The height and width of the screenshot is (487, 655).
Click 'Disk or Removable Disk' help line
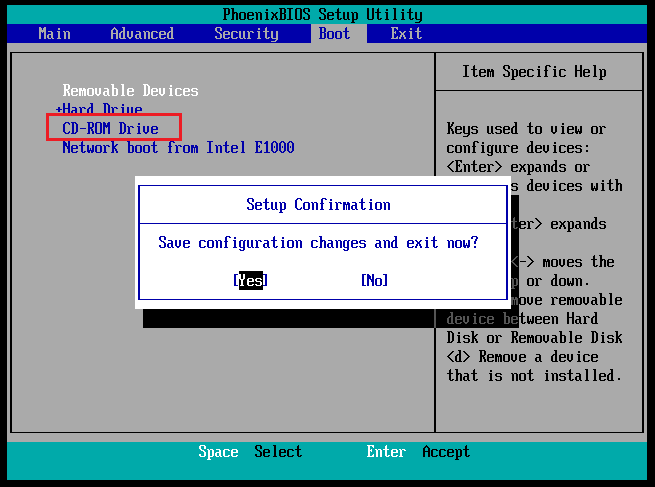[x=534, y=337]
